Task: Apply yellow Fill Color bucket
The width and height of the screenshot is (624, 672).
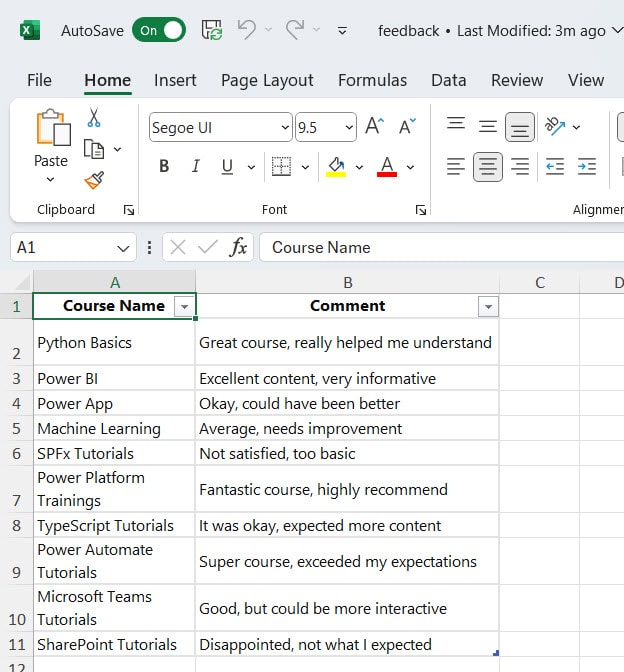Action: 336,166
